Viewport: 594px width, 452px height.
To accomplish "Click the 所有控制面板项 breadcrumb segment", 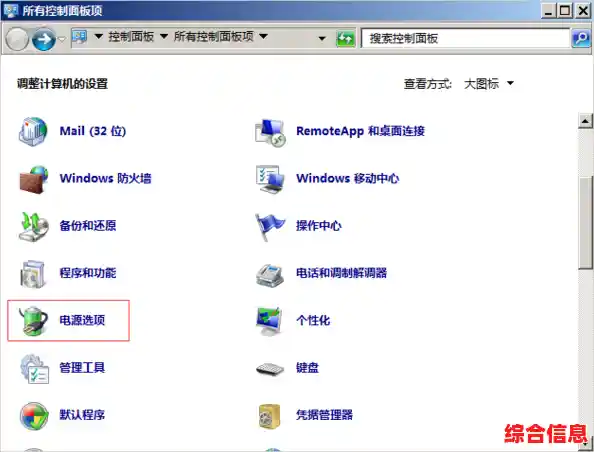I will tap(214, 37).
